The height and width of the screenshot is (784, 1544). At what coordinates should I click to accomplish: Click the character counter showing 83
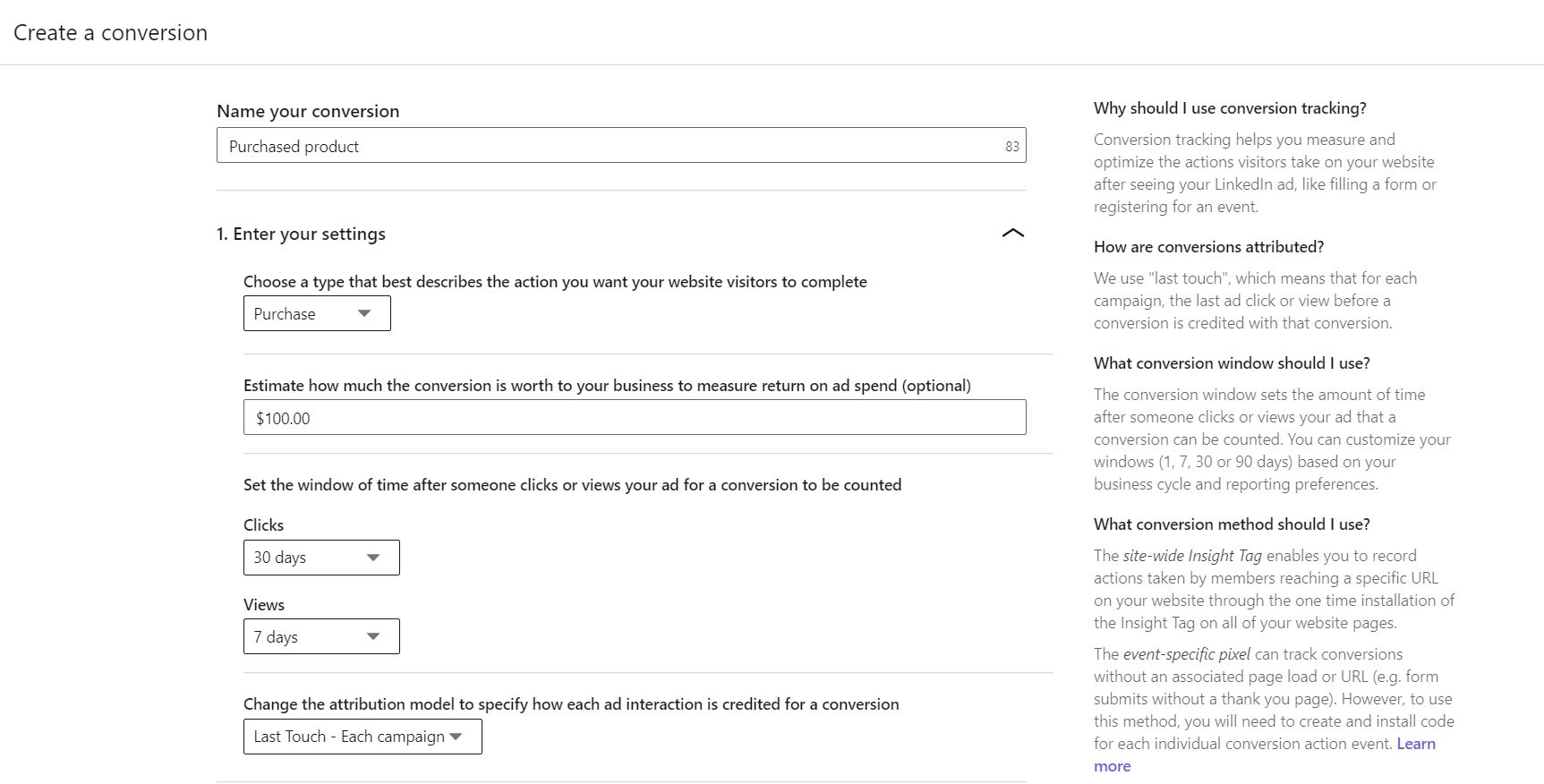pyautogui.click(x=1011, y=147)
